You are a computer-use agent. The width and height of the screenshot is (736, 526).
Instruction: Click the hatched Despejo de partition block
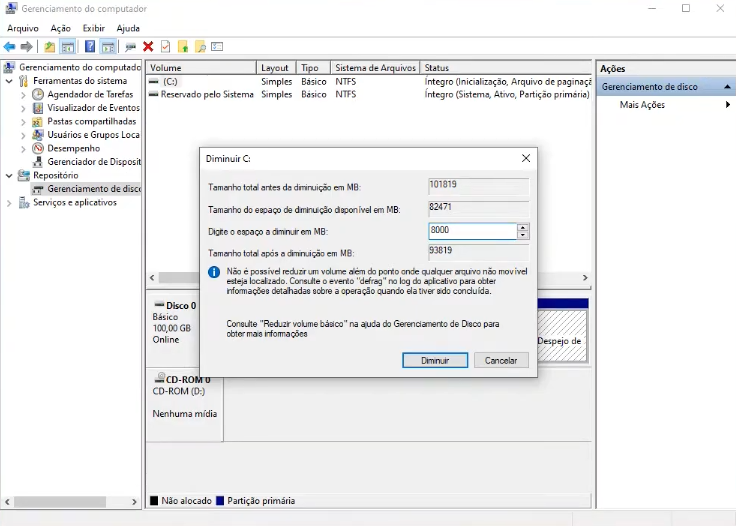562,335
